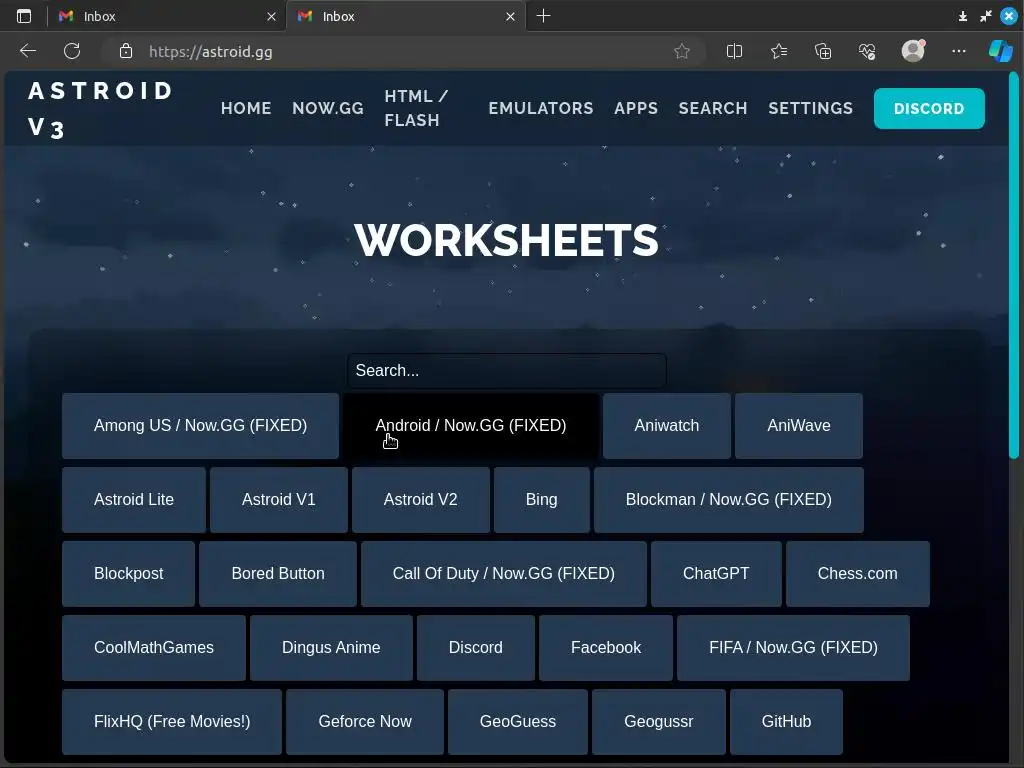Click the address bar URL astroid.gg

click(x=210, y=52)
